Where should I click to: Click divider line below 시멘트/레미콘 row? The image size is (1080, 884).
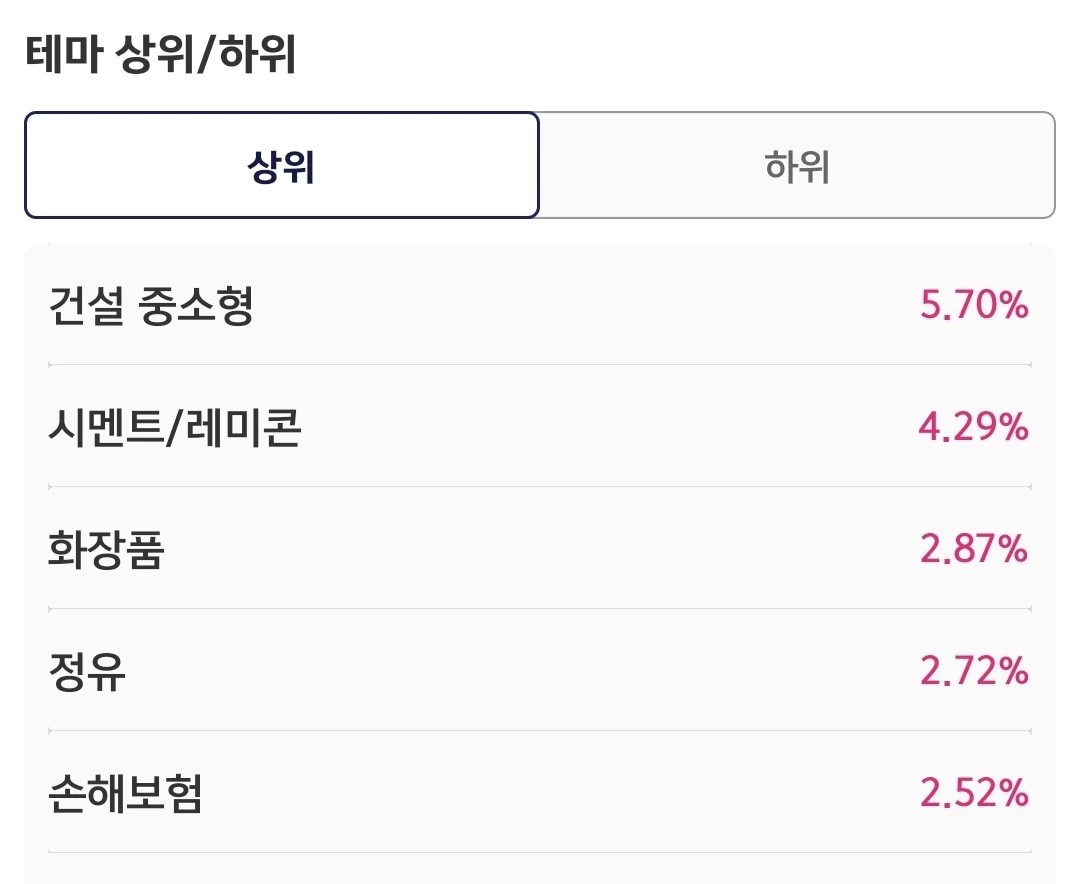coord(540,486)
